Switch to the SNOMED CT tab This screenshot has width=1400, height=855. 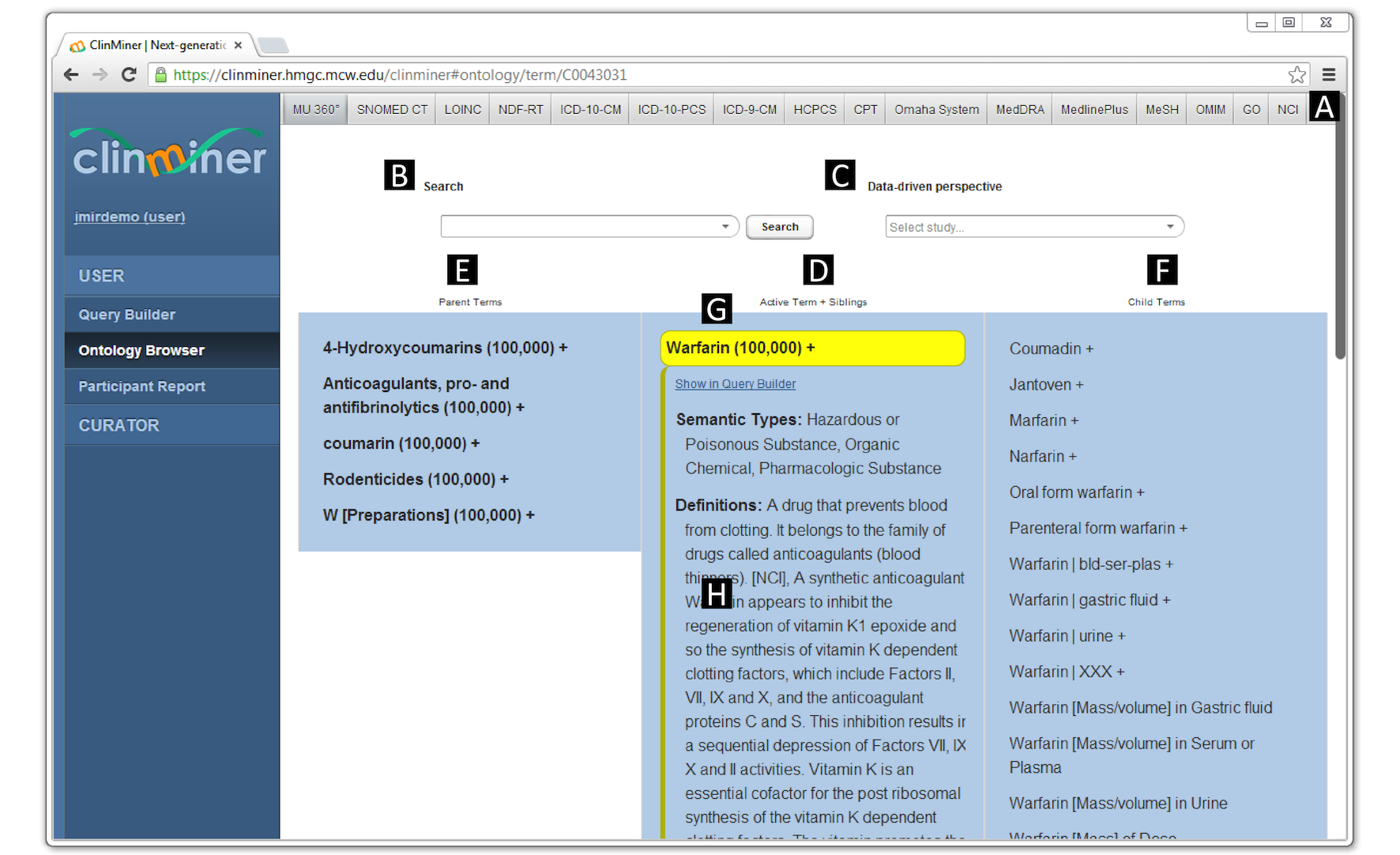392,110
